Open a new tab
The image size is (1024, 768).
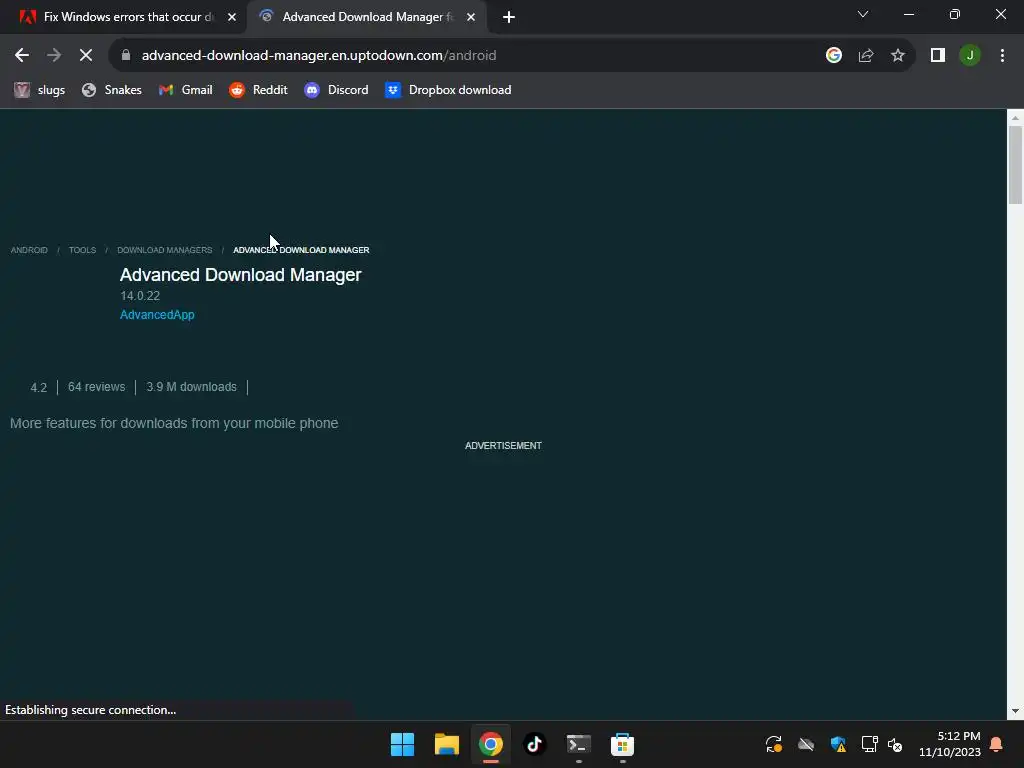tap(509, 18)
